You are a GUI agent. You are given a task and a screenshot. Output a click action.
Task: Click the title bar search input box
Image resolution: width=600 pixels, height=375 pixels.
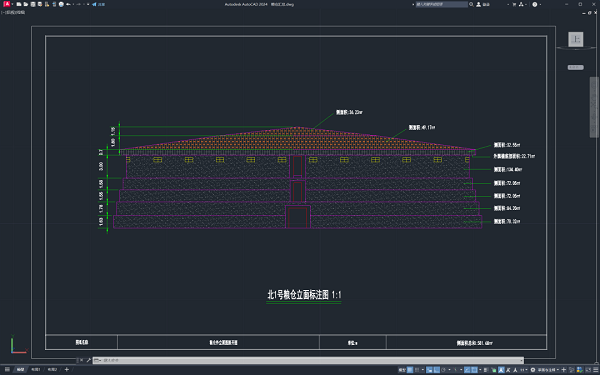(x=442, y=4)
